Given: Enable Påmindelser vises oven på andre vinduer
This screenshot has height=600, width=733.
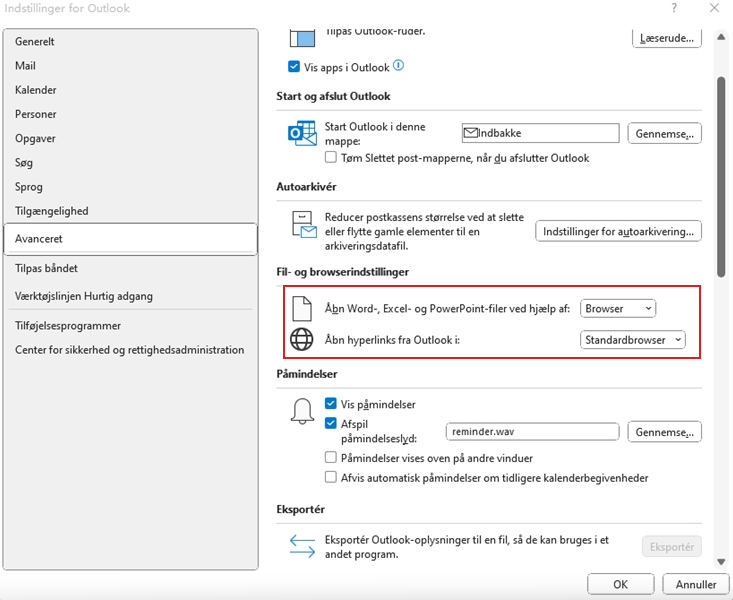Looking at the screenshot, I should [331, 457].
